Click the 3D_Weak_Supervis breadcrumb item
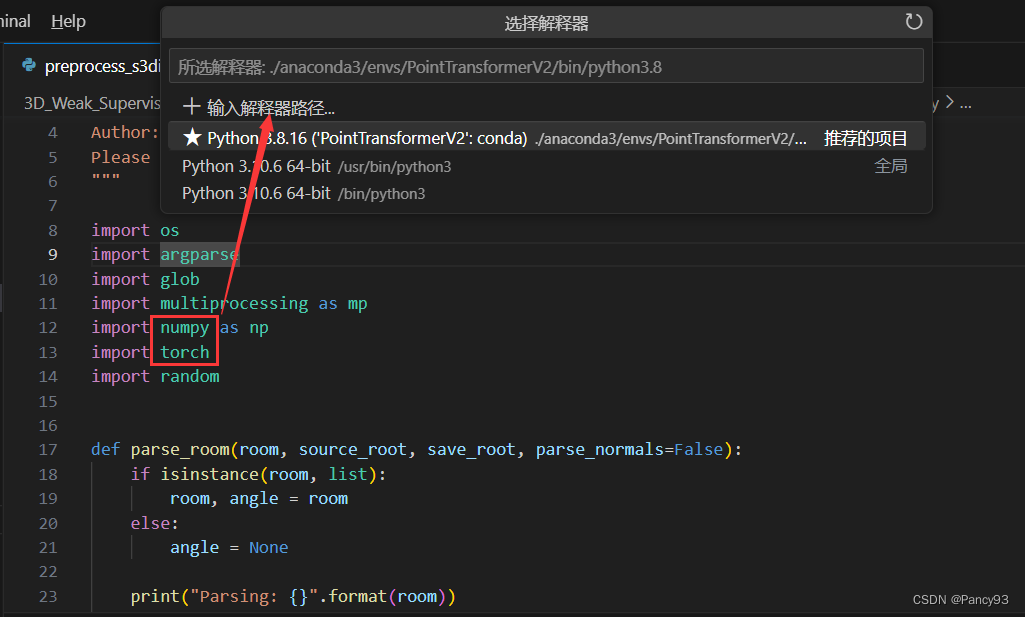 tap(92, 102)
